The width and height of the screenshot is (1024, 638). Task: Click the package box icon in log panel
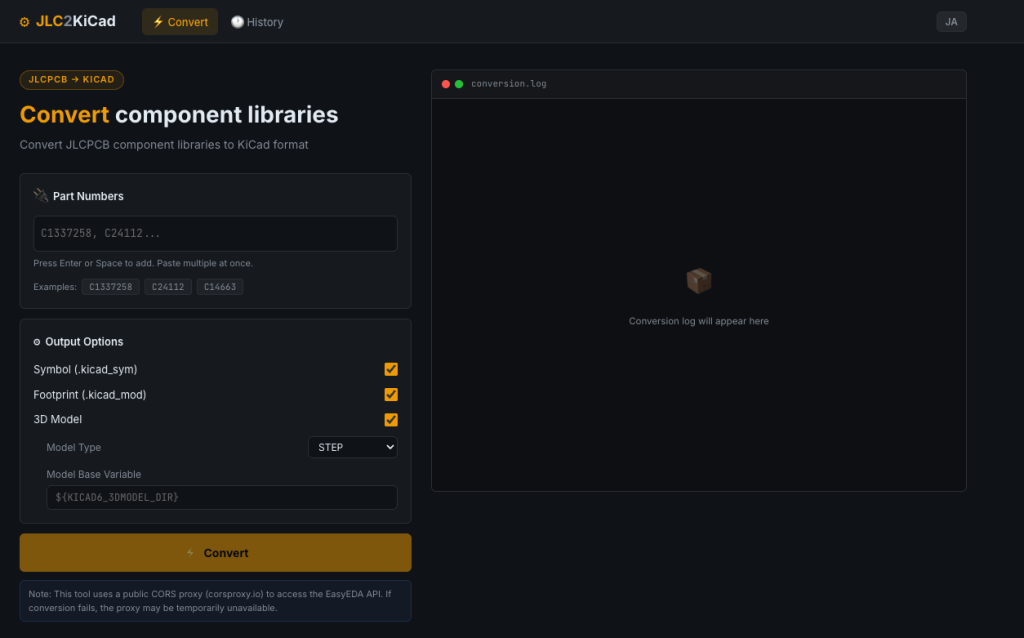[699, 281]
